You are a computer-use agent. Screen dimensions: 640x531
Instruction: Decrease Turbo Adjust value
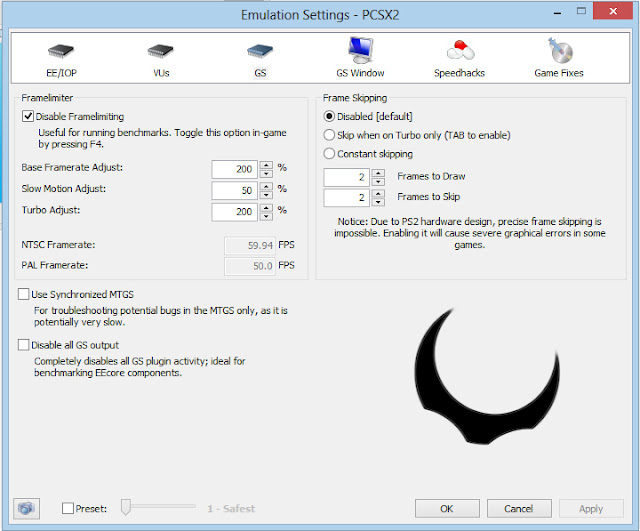point(266,216)
